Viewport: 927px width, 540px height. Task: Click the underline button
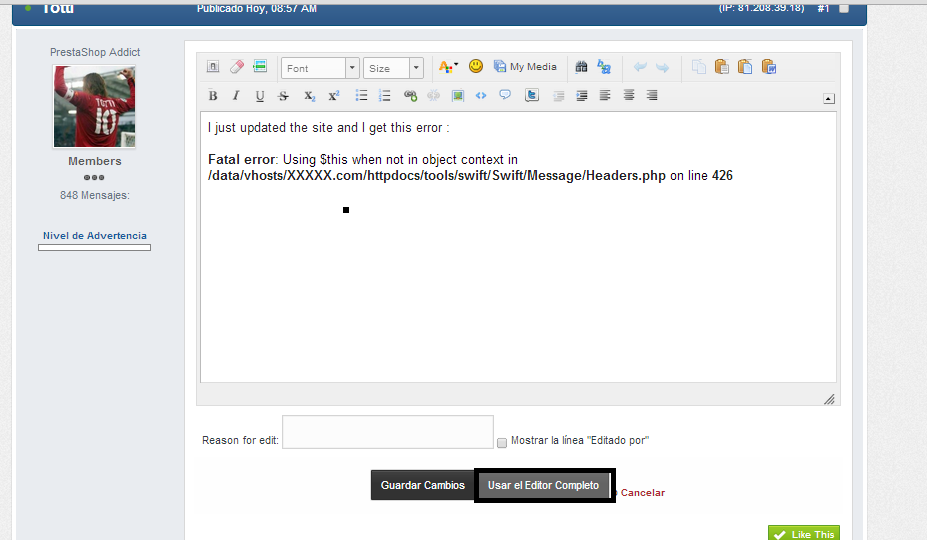pyautogui.click(x=260, y=96)
